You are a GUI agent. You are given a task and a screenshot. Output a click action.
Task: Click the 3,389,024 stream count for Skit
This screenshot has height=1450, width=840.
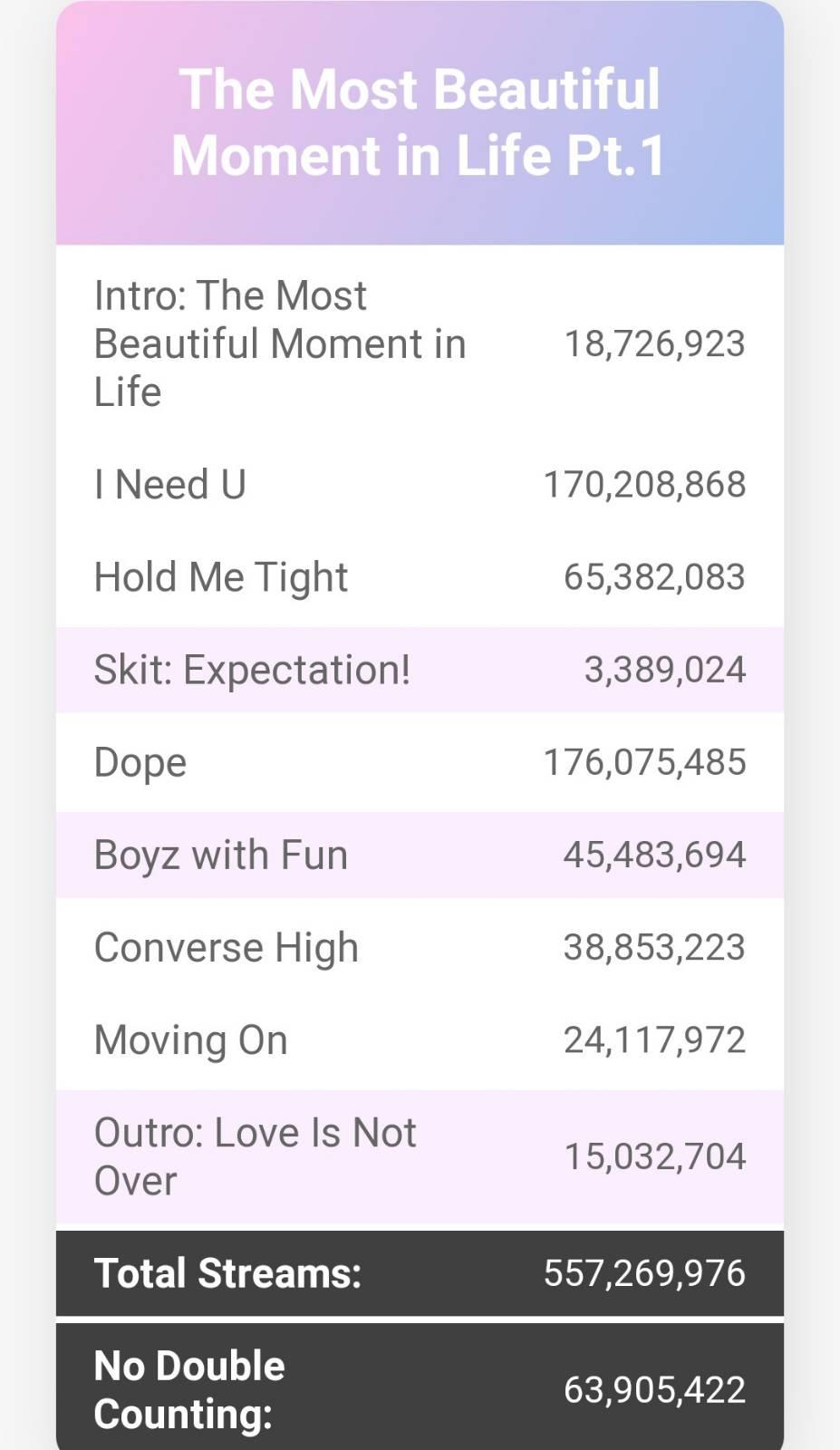click(664, 671)
